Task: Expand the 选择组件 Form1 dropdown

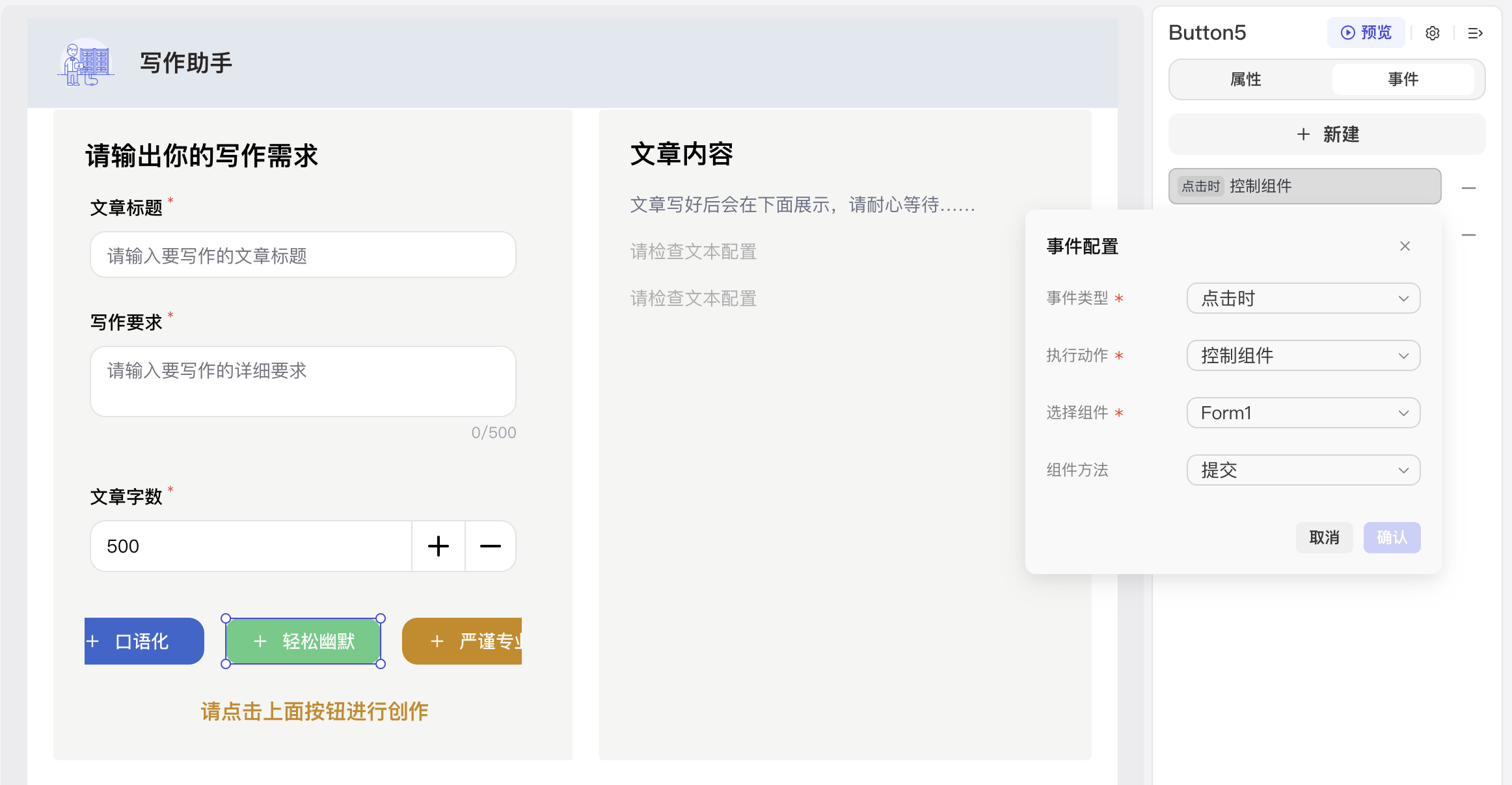Action: coord(1303,413)
